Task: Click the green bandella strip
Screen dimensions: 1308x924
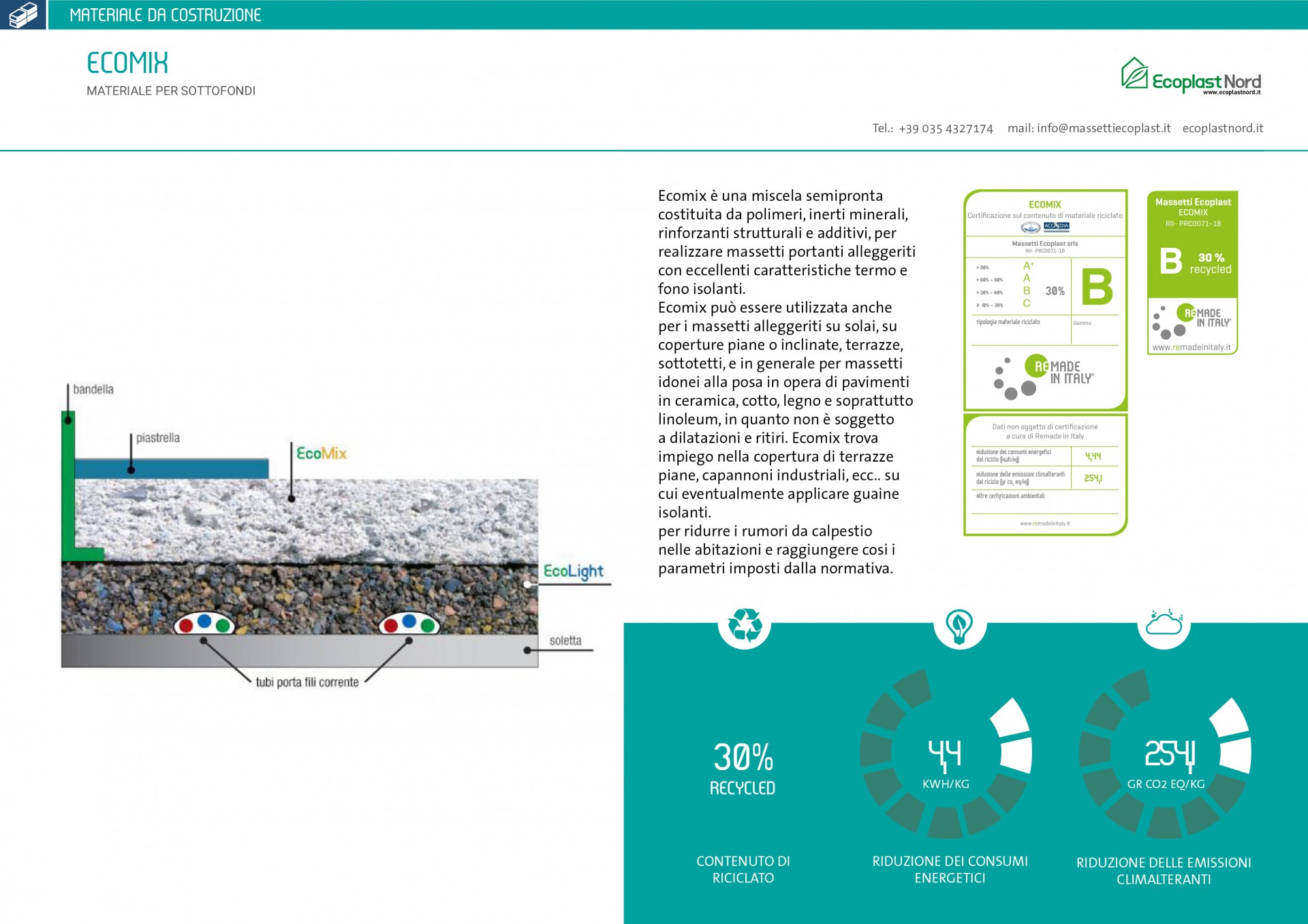Action: point(68,485)
